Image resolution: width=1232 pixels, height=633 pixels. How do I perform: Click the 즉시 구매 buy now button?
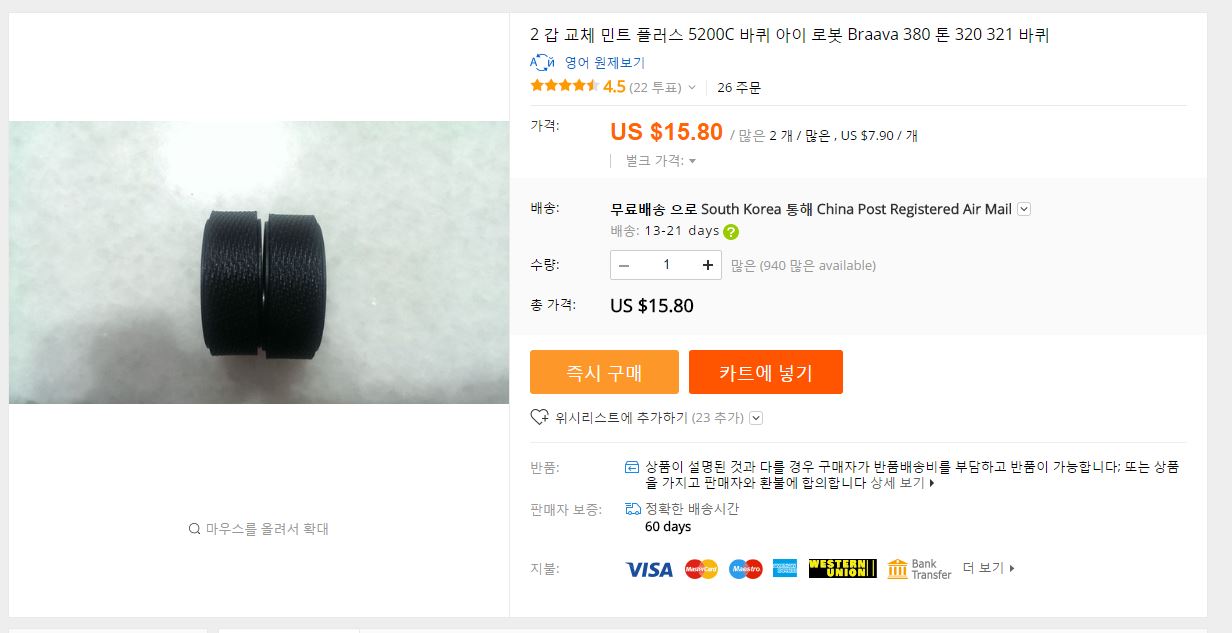[x=604, y=372]
